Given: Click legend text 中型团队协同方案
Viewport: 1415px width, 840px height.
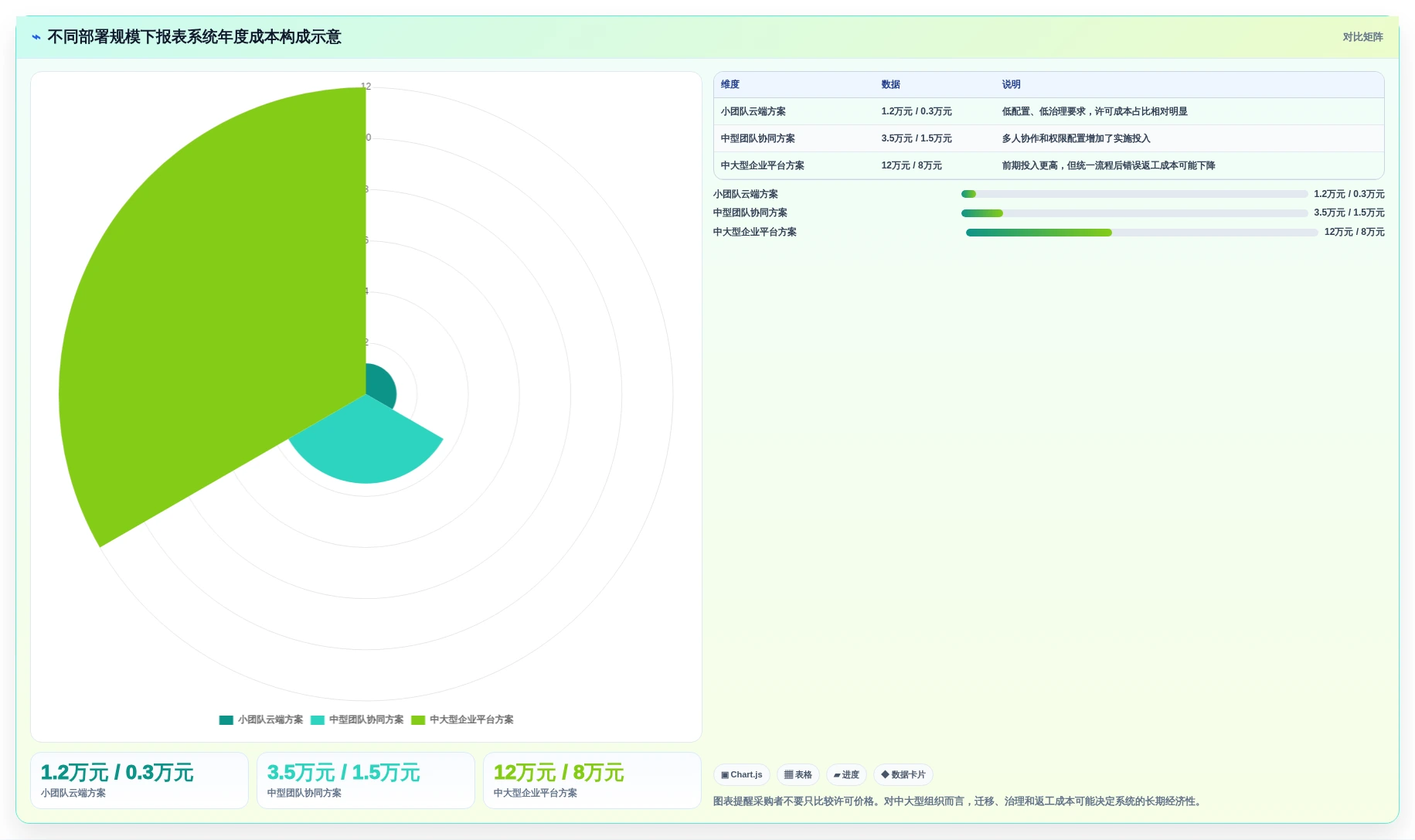Looking at the screenshot, I should pos(366,719).
